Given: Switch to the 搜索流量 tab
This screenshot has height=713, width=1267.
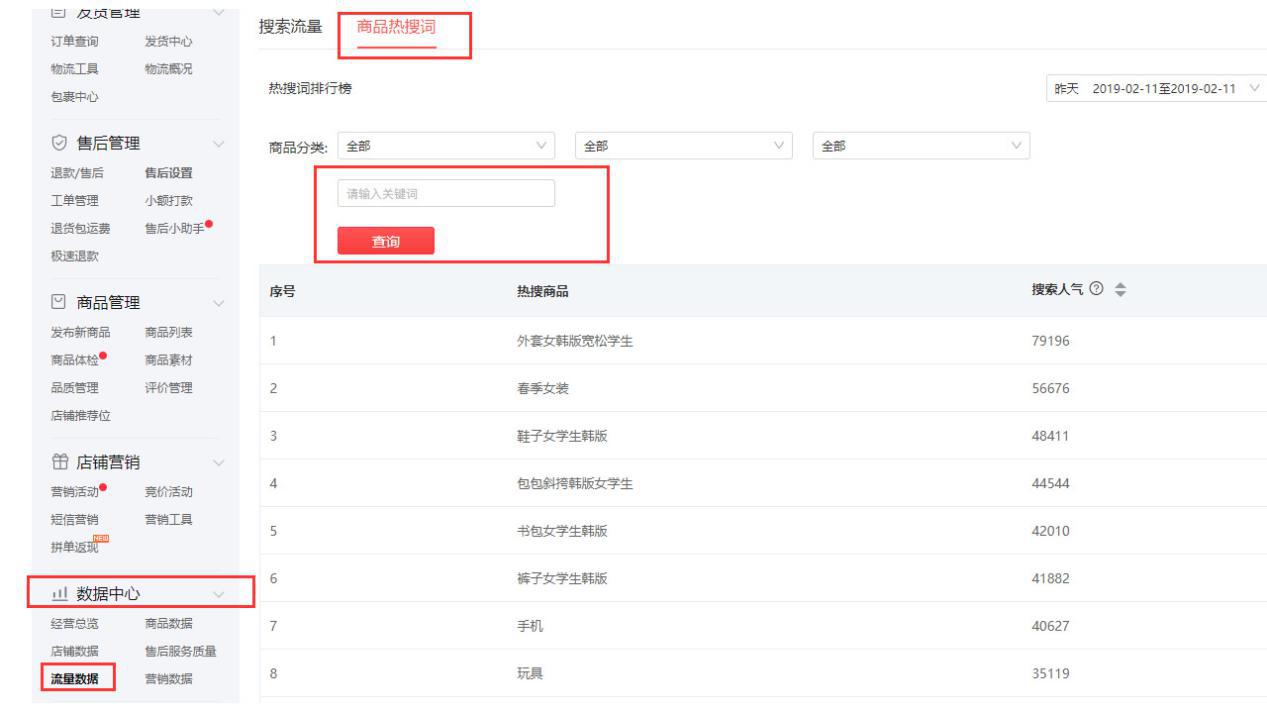Looking at the screenshot, I should pos(290,27).
